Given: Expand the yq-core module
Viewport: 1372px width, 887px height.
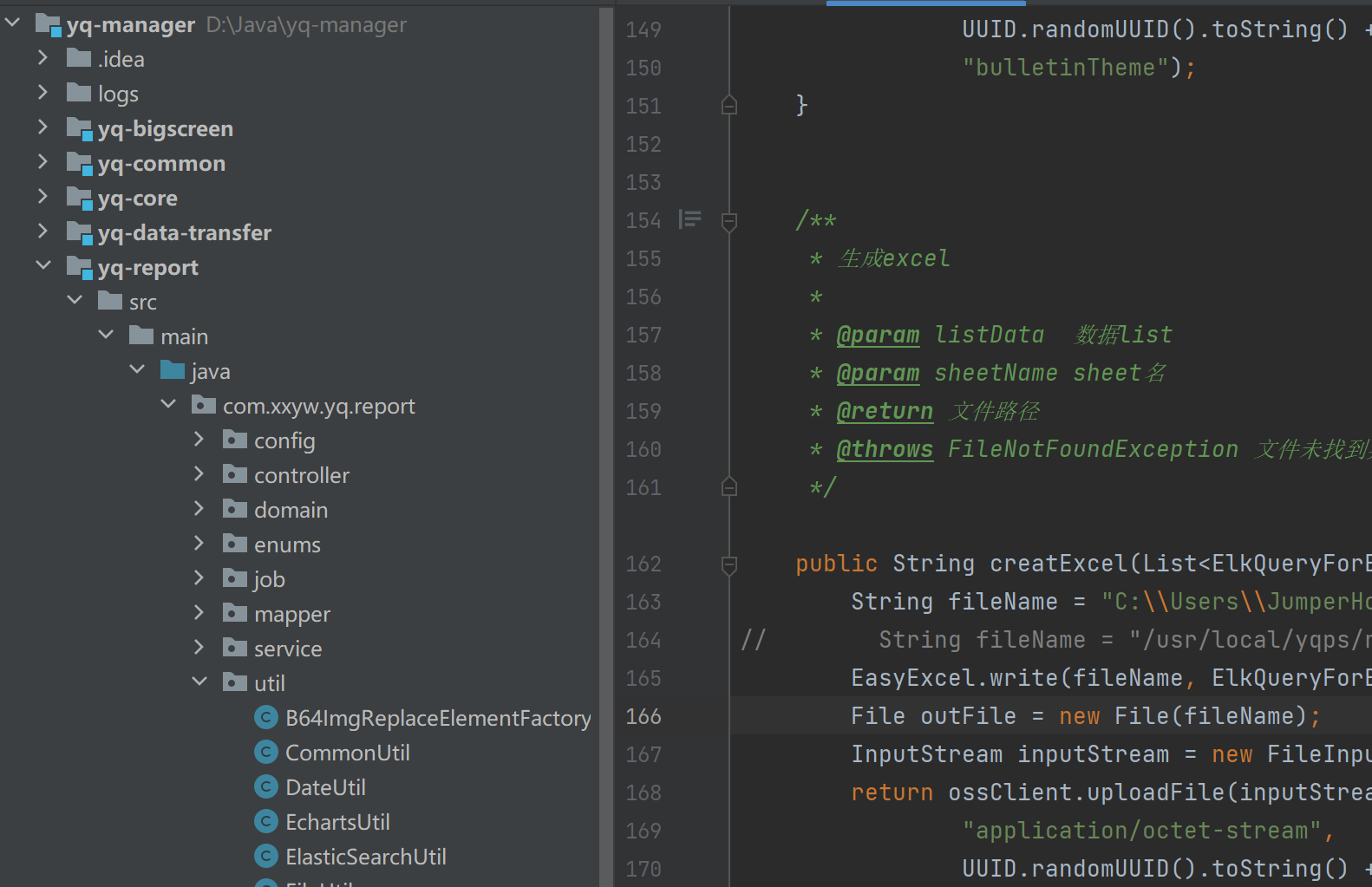Looking at the screenshot, I should (x=42, y=197).
